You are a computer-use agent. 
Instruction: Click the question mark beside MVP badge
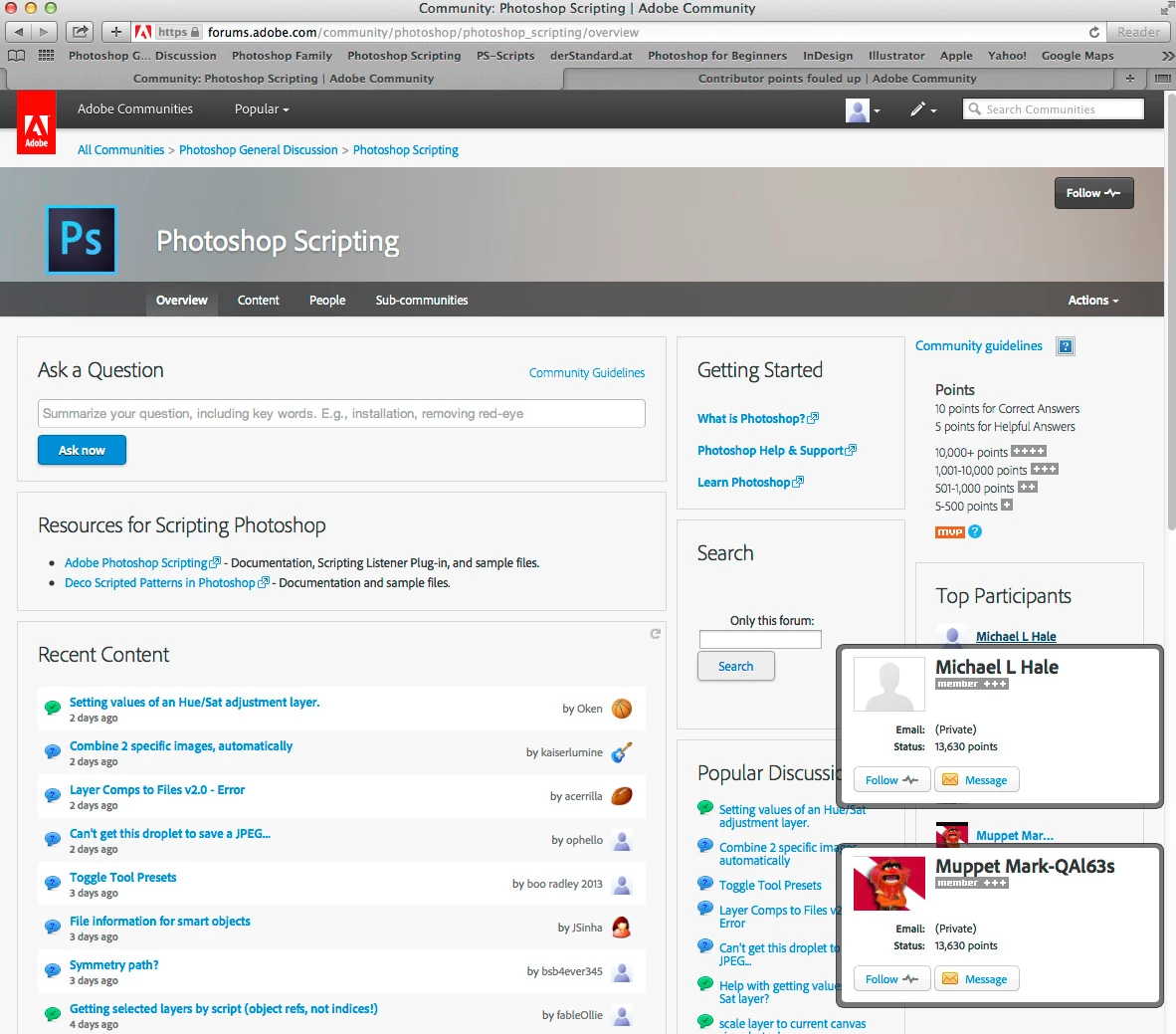[975, 531]
